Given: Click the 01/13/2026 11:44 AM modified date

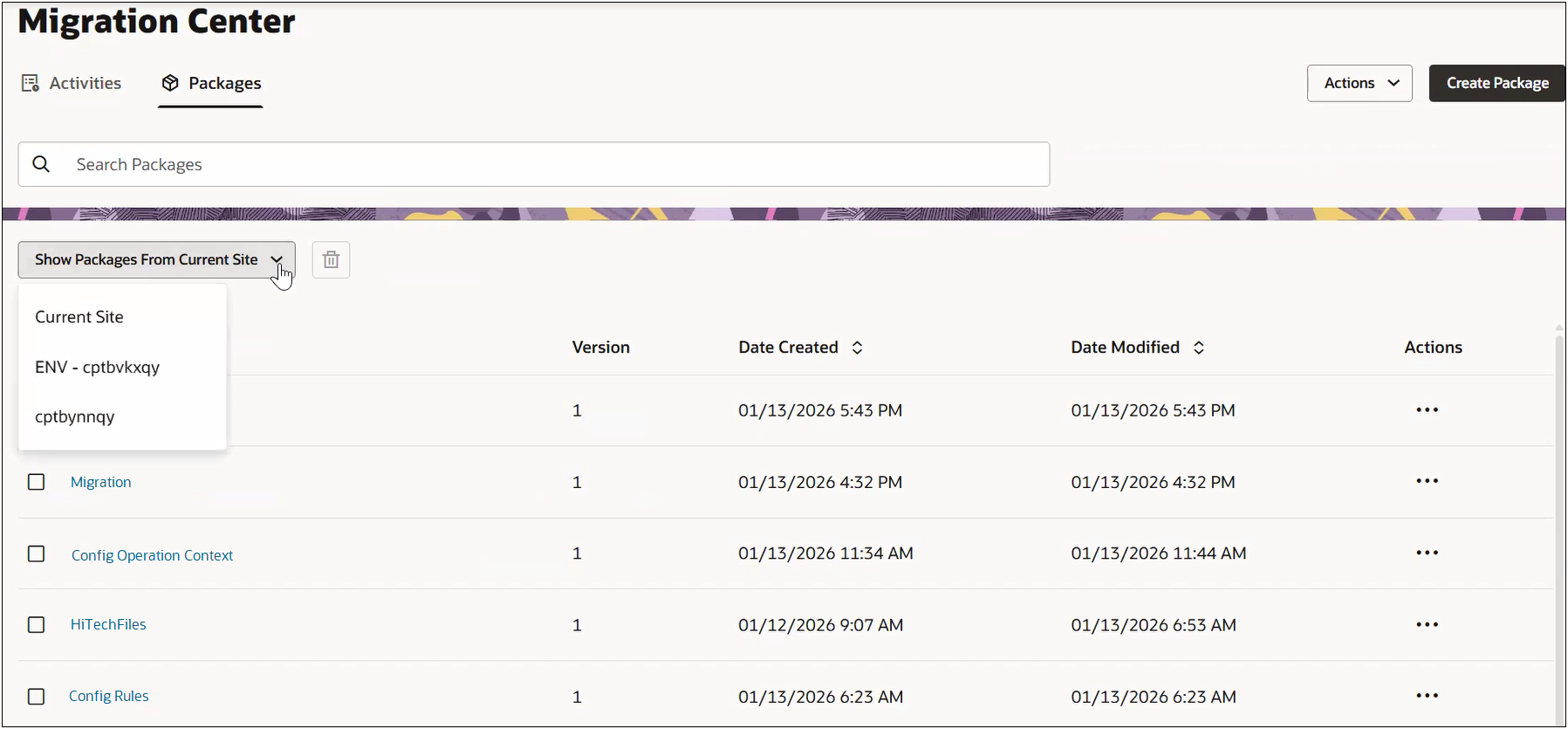Looking at the screenshot, I should point(1159,554).
